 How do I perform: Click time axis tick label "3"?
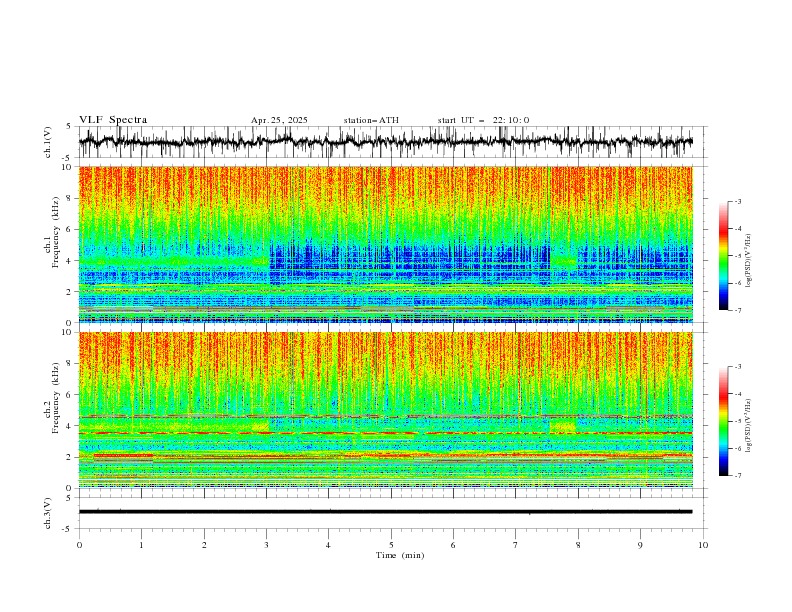point(266,545)
